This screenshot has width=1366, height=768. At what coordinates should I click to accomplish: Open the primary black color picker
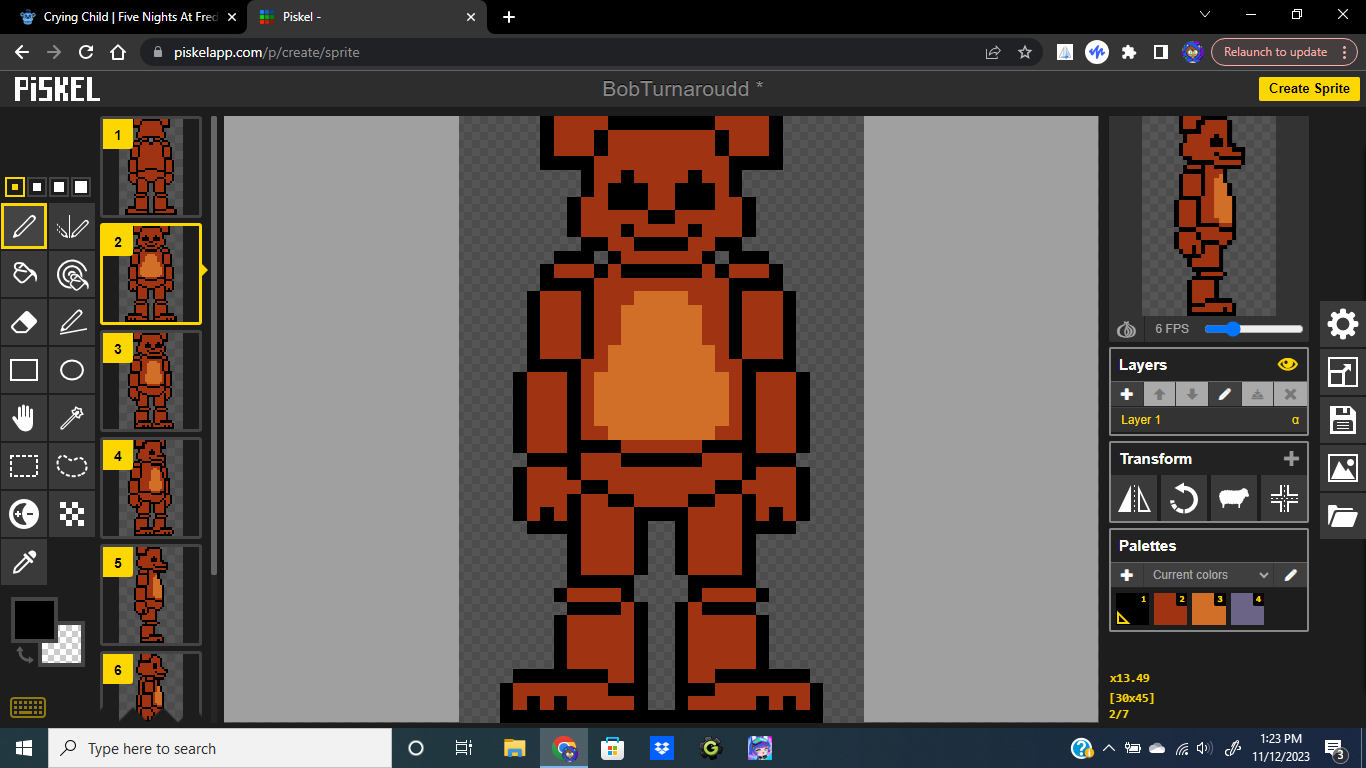[x=34, y=620]
